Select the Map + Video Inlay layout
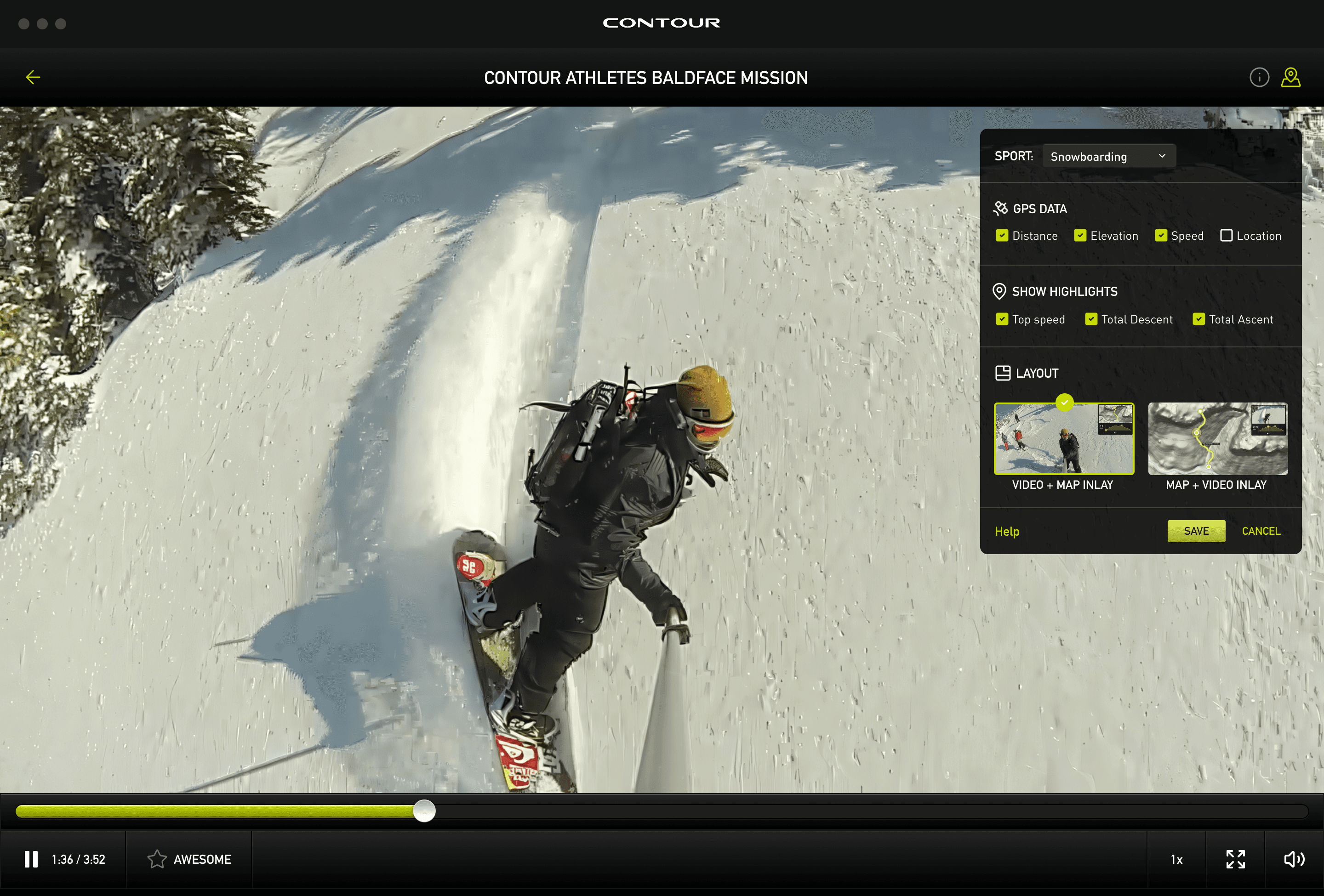The height and width of the screenshot is (896, 1324). tap(1217, 439)
